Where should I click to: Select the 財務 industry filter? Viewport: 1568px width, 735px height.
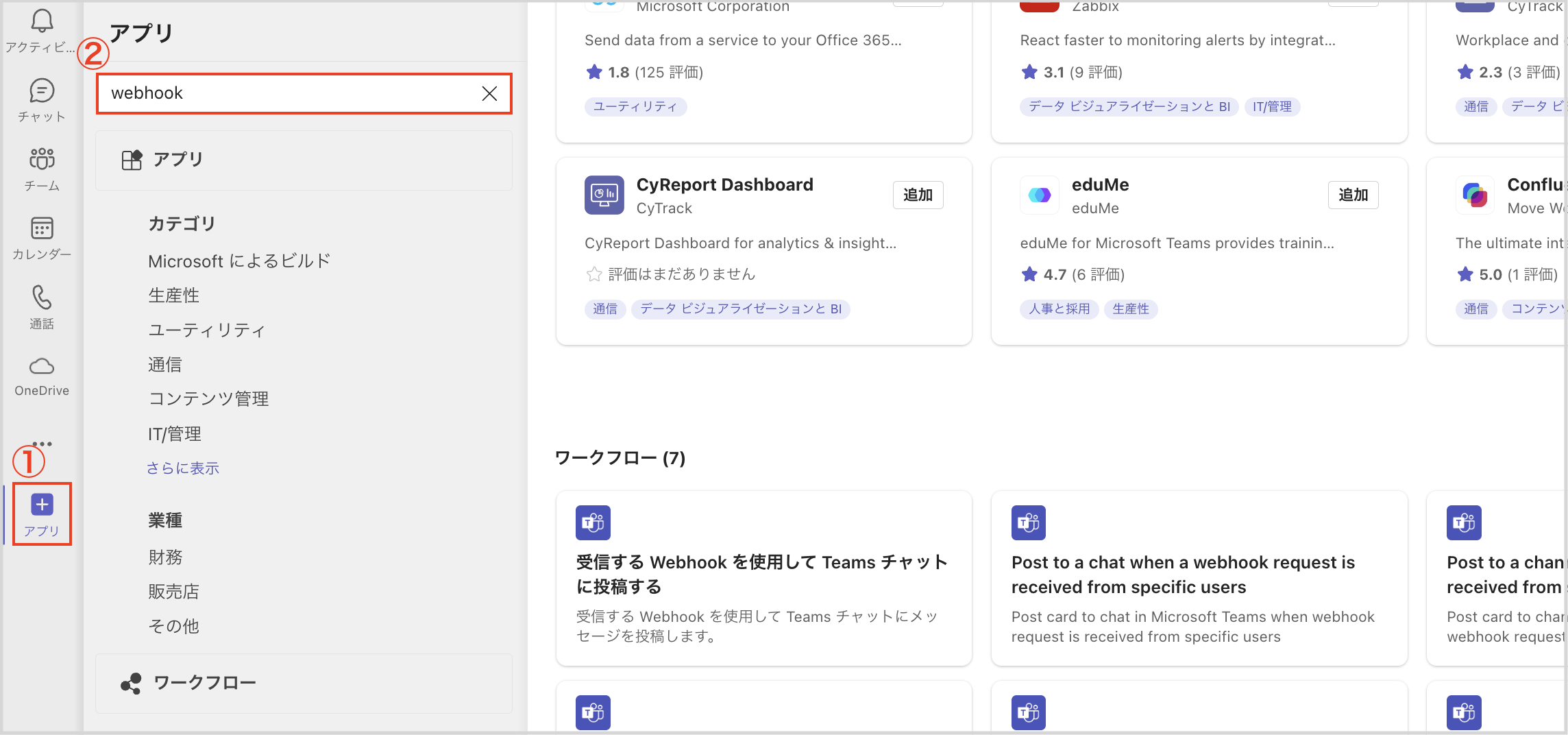click(x=165, y=556)
